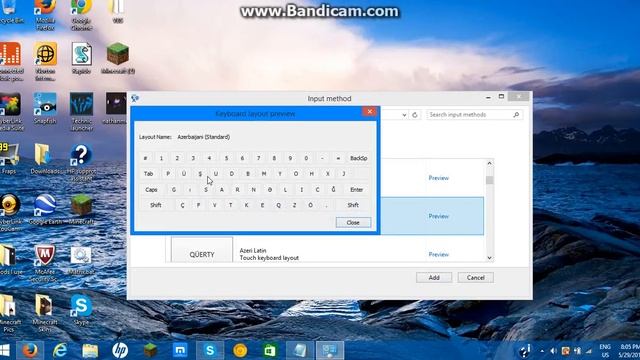Click scroll up arrow of input list
The image size is (640, 360).
click(489, 163)
